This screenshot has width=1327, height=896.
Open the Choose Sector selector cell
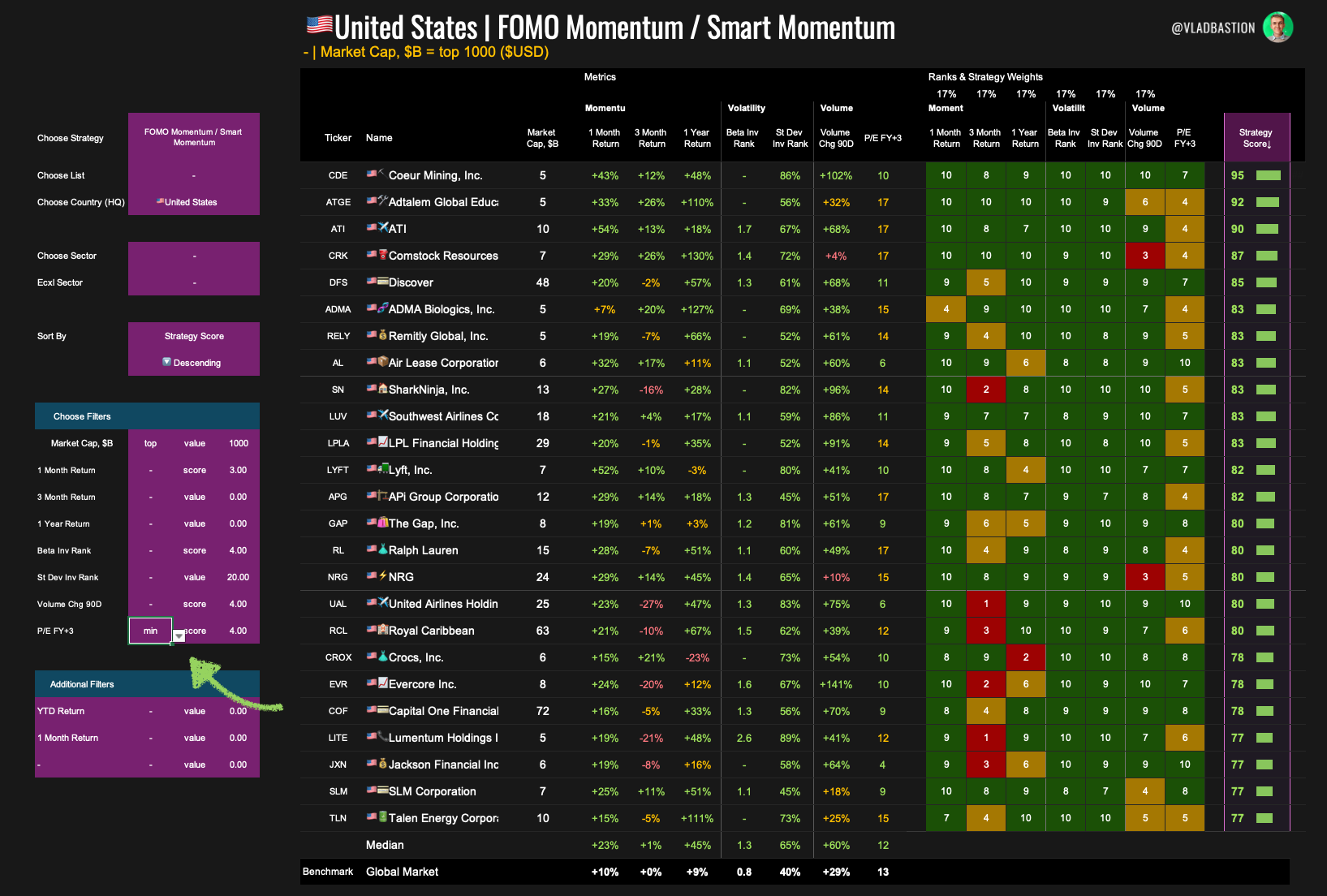pyautogui.click(x=194, y=256)
